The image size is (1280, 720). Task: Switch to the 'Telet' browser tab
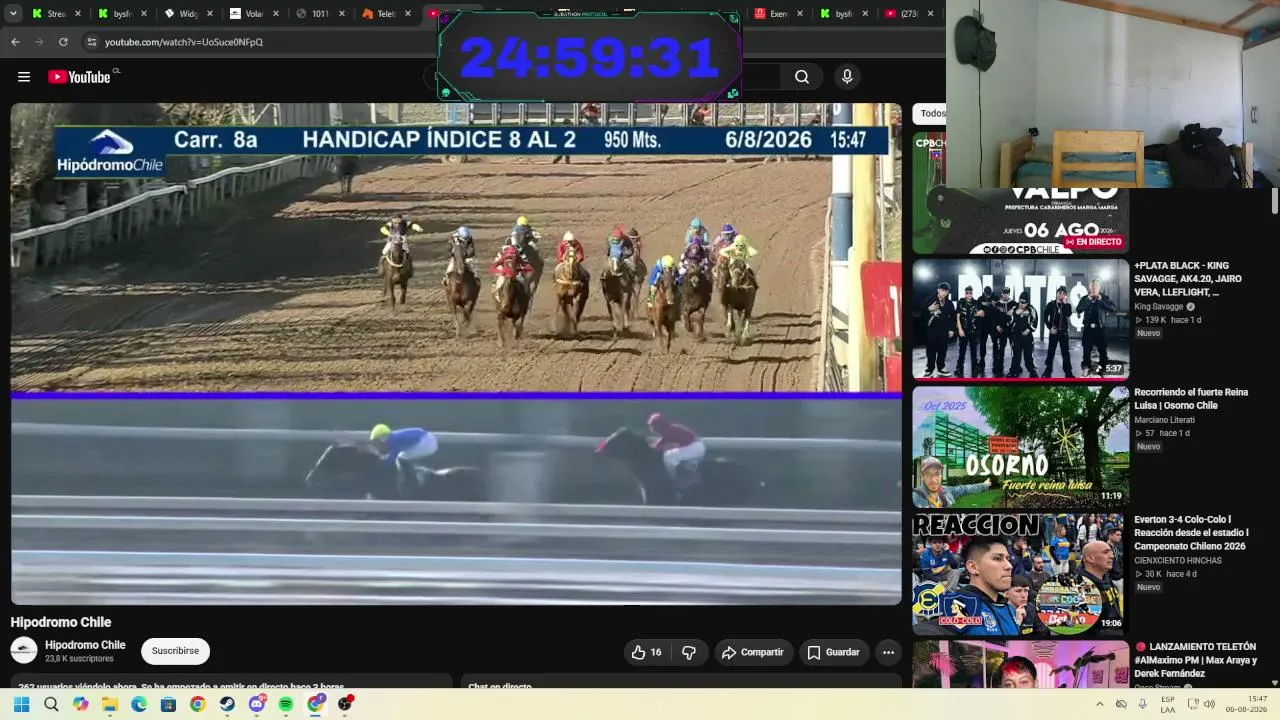387,14
